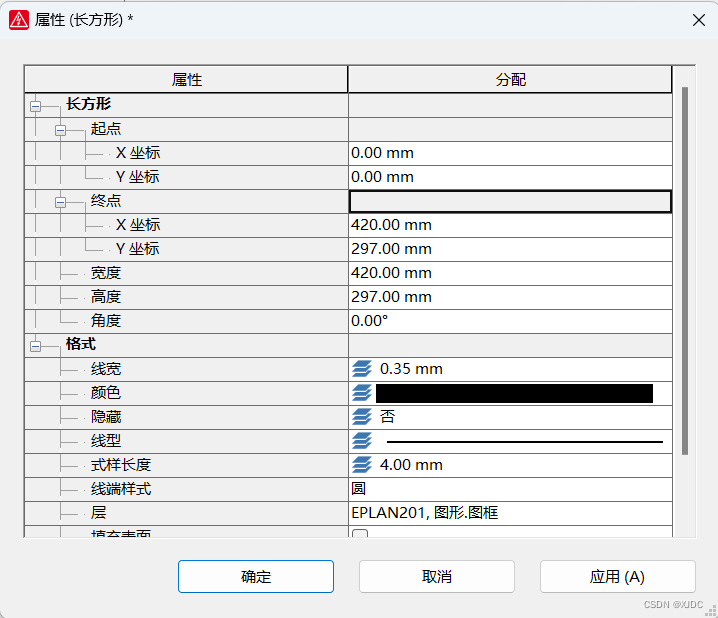Image resolution: width=718 pixels, height=618 pixels.
Task: Click the layer icon beside 线宽 value
Action: tap(361, 369)
